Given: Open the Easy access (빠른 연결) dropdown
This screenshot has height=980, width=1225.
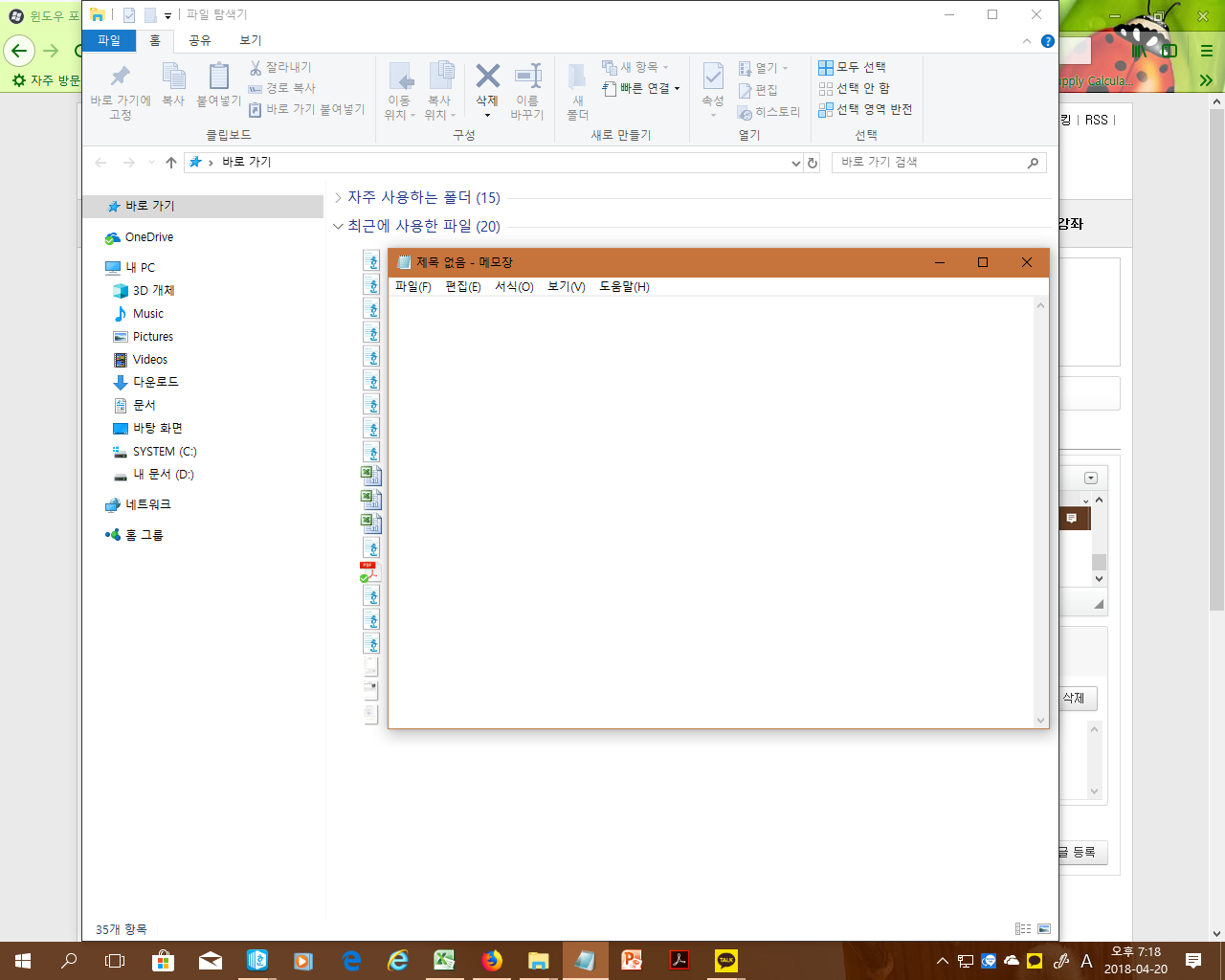Looking at the screenshot, I should click(x=677, y=89).
